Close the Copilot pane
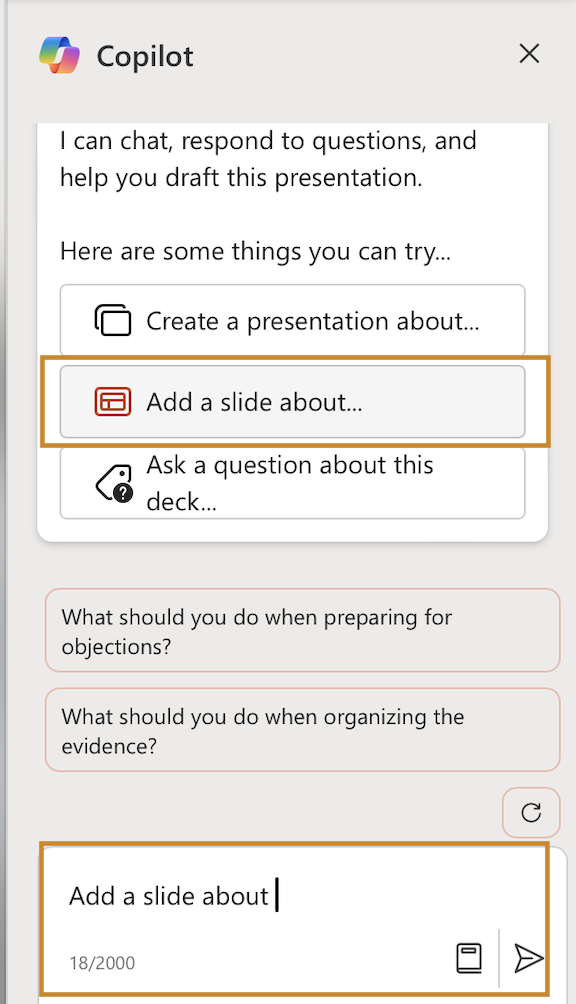Image resolution: width=576 pixels, height=1004 pixels. (x=529, y=54)
